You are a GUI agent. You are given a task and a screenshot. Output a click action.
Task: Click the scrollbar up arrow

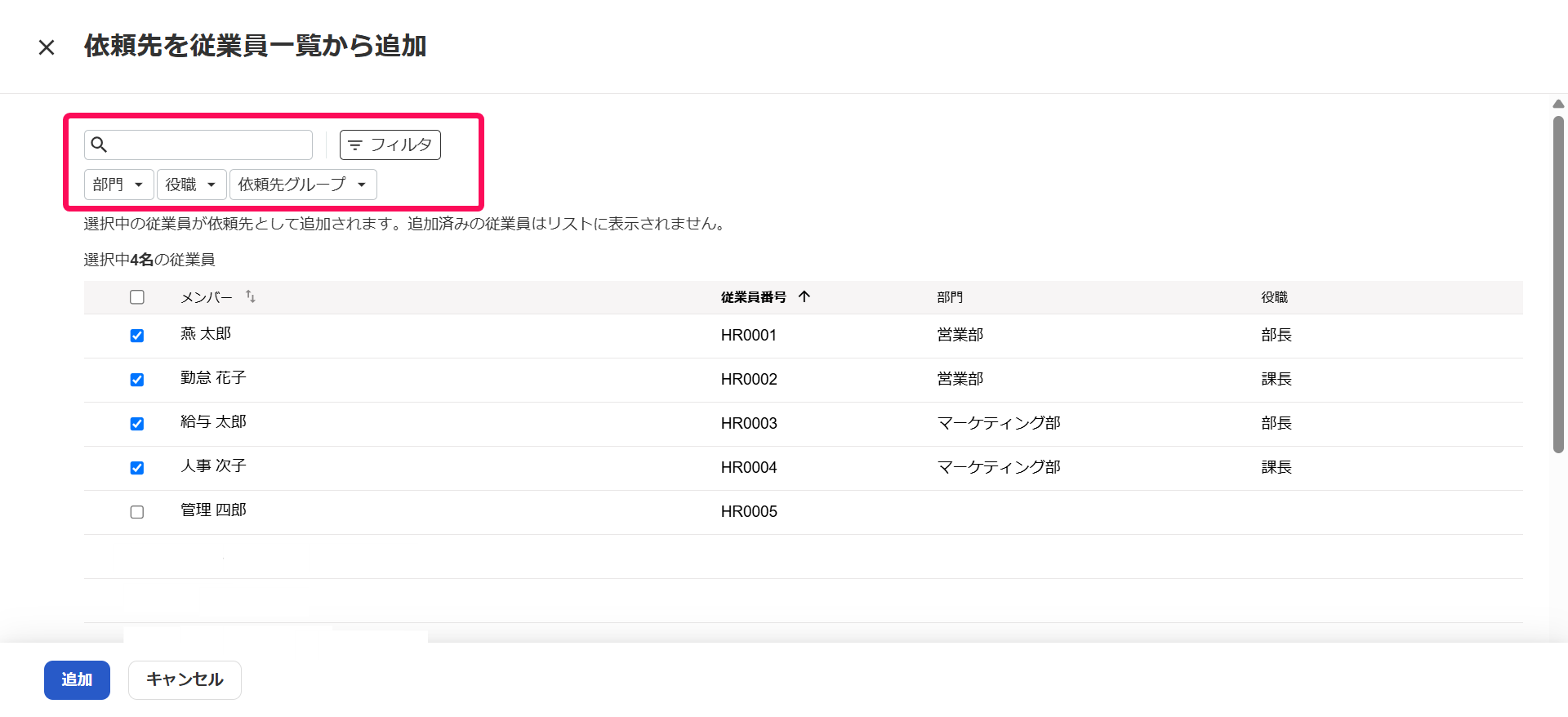1558,104
